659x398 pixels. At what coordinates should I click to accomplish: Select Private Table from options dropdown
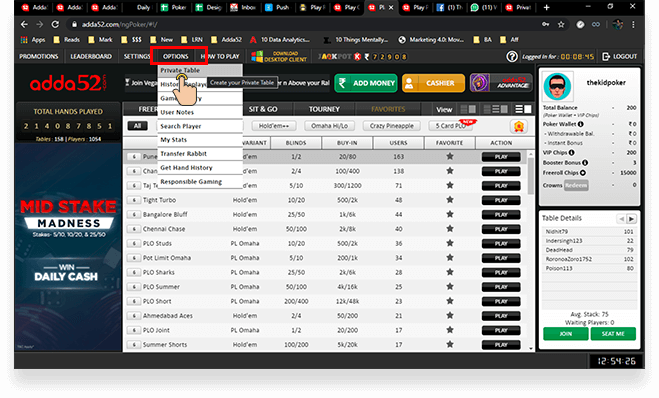(x=200, y=70)
